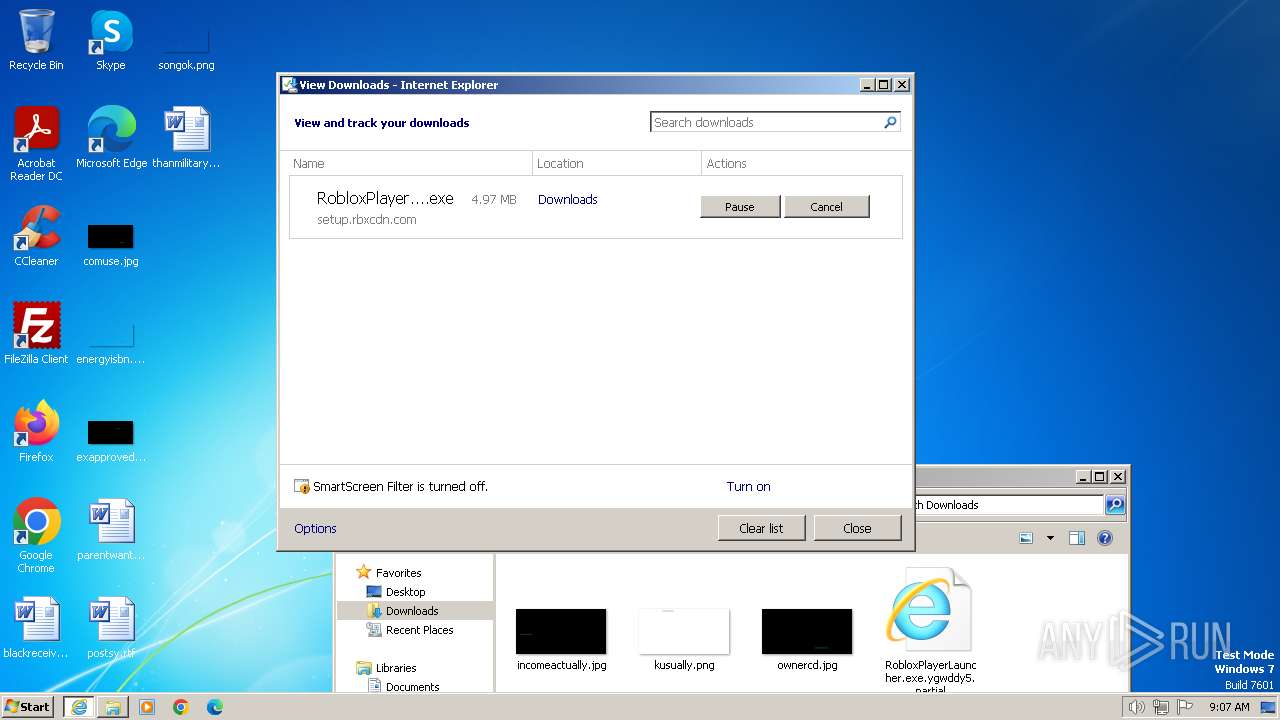
Task: Open the Explorer view options dropdown arrow
Action: pyautogui.click(x=1050, y=538)
